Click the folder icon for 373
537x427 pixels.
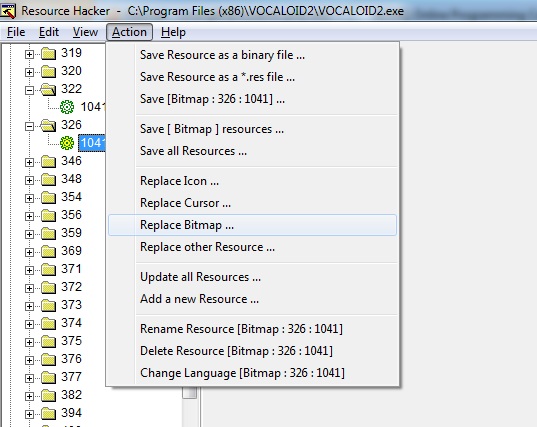pyautogui.click(x=48, y=305)
